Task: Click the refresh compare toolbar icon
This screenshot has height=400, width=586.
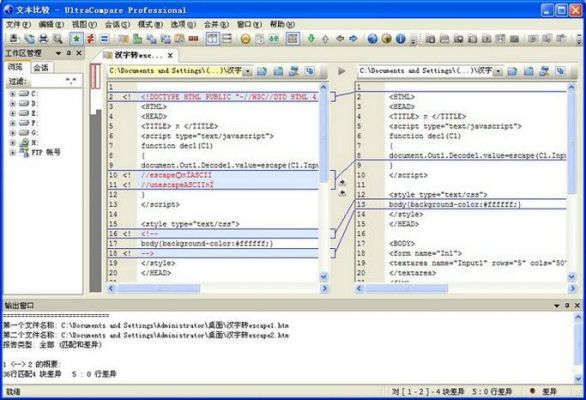Action: (x=29, y=39)
